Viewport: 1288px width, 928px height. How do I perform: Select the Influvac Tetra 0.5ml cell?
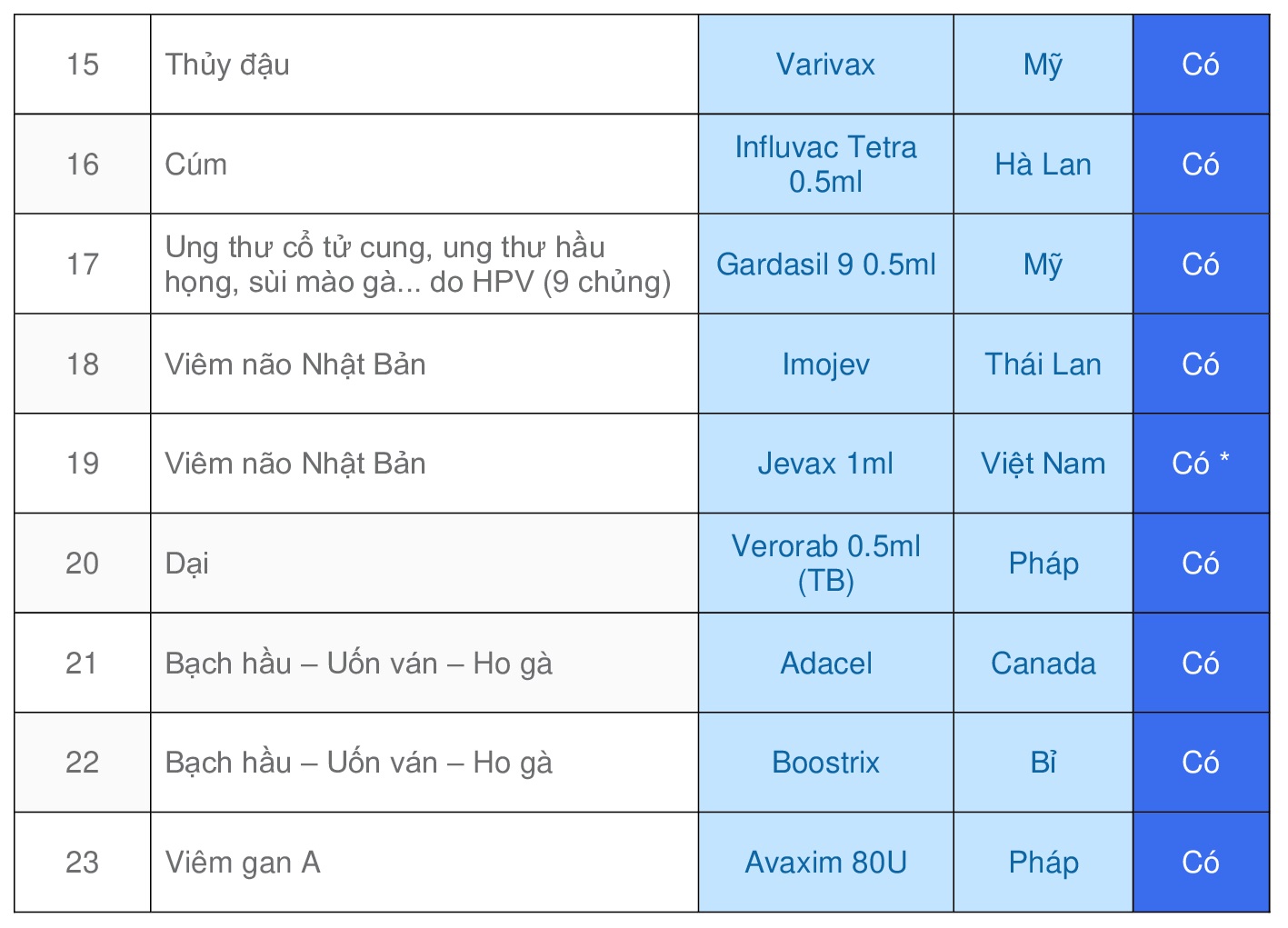[x=825, y=165]
